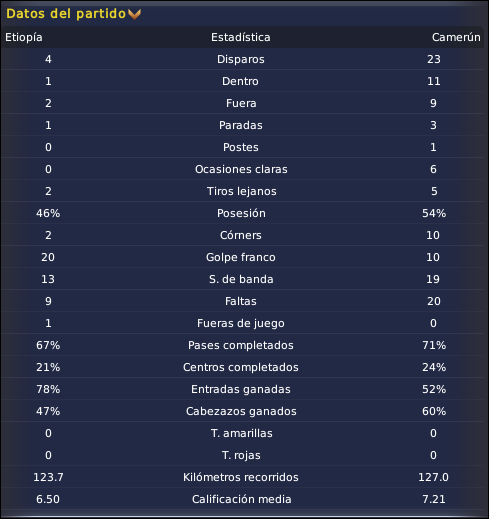Click Etiopía's 46% possession value
Viewport: 489px width, 519px height.
coord(48,213)
